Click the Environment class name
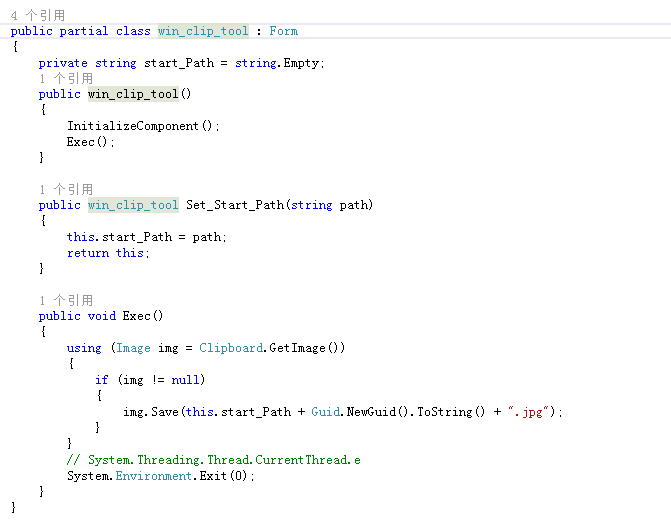671x528 pixels. pos(154,476)
